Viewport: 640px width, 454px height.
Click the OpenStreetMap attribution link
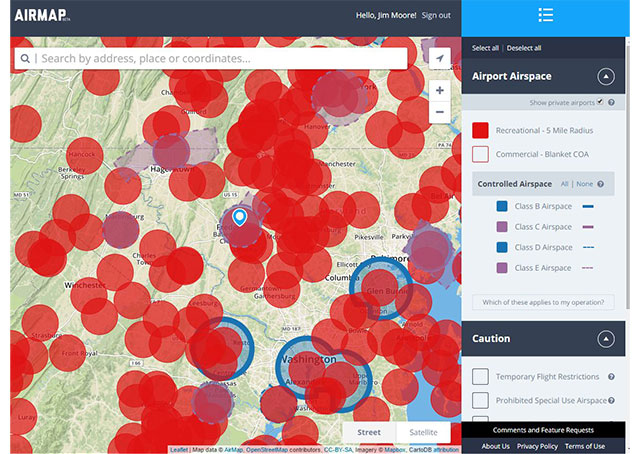pyautogui.click(x=267, y=450)
